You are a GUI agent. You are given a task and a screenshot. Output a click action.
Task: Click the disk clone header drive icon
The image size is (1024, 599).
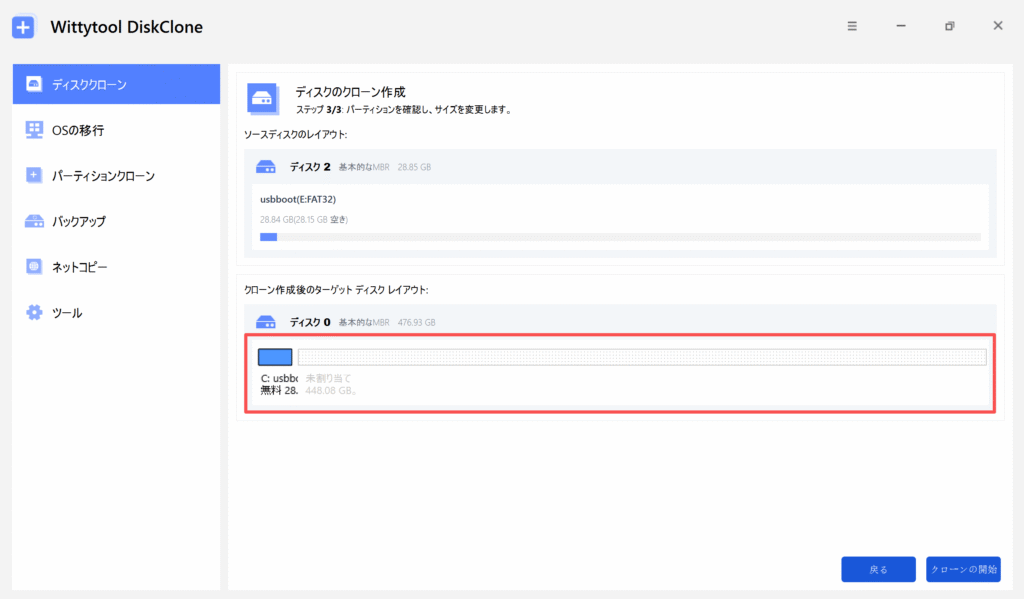263,99
